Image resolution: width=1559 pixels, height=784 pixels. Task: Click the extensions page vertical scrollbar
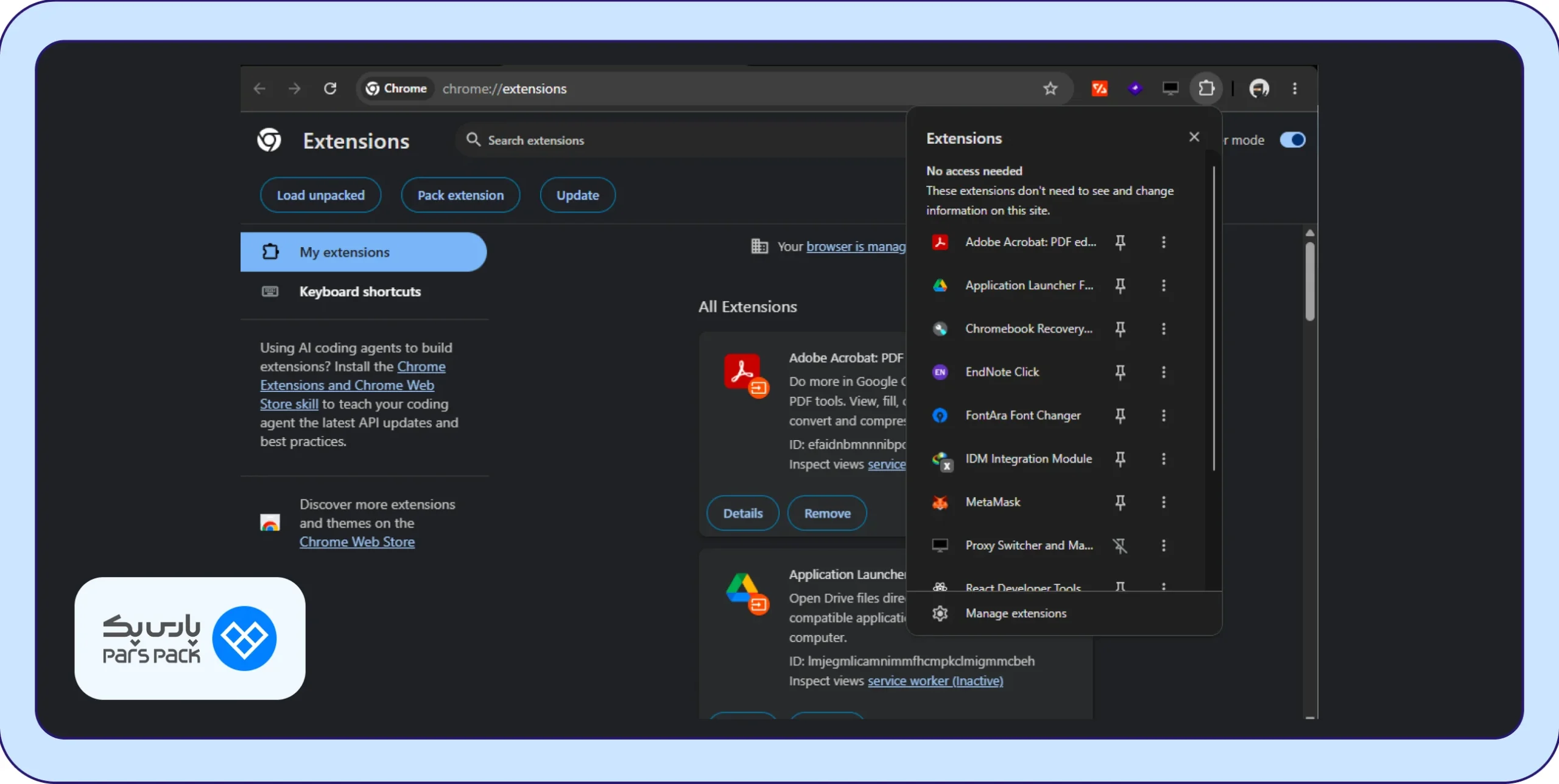[1310, 281]
